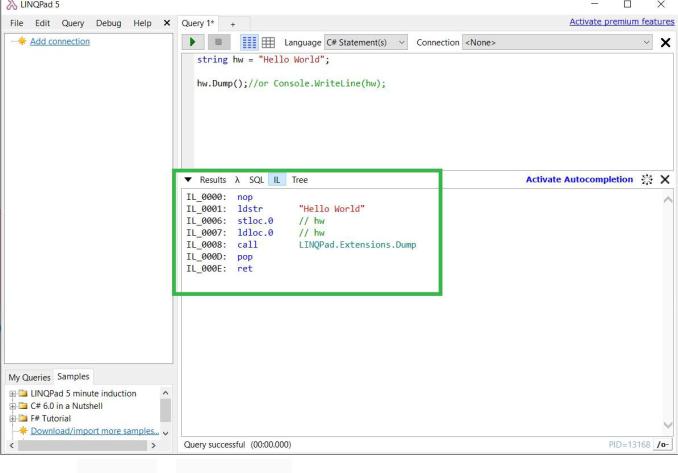Click Activate premium features link
This screenshot has height=473, width=678.
(x=622, y=22)
